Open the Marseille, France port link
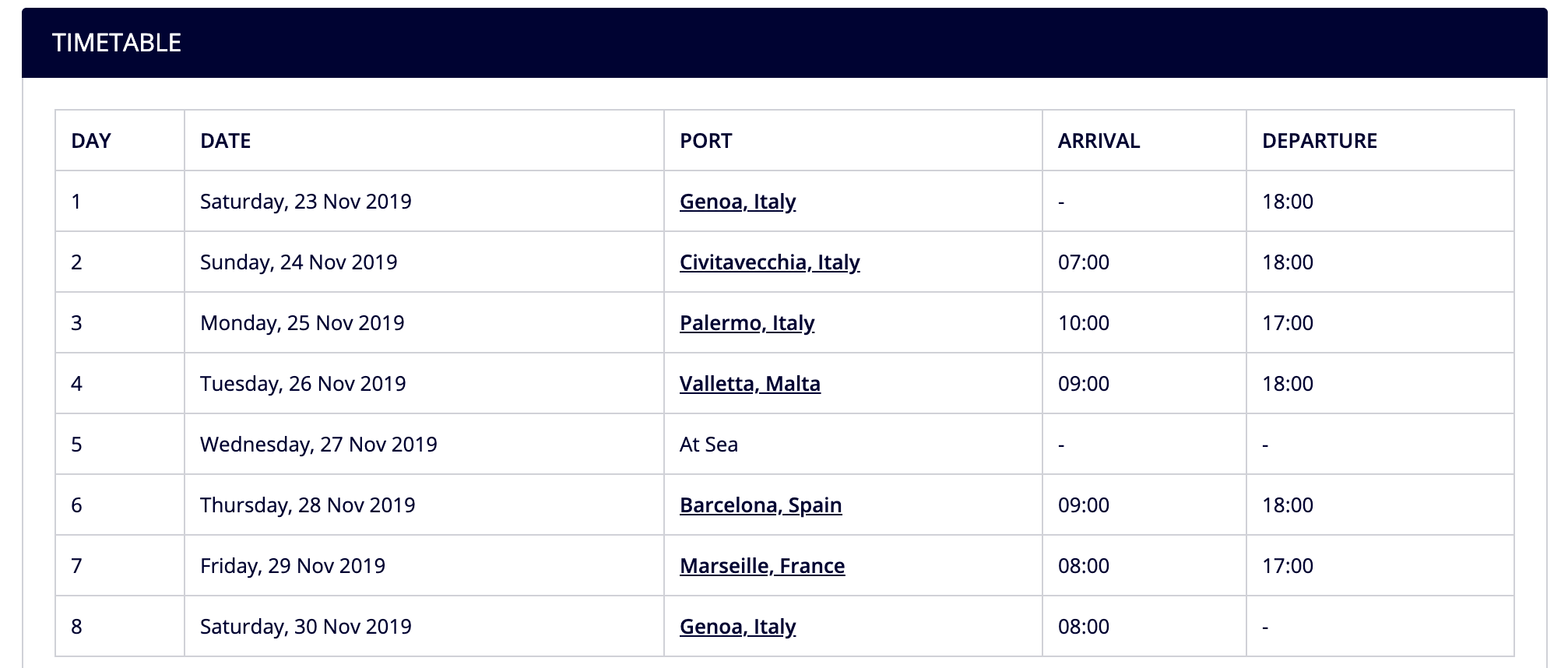 (762, 566)
